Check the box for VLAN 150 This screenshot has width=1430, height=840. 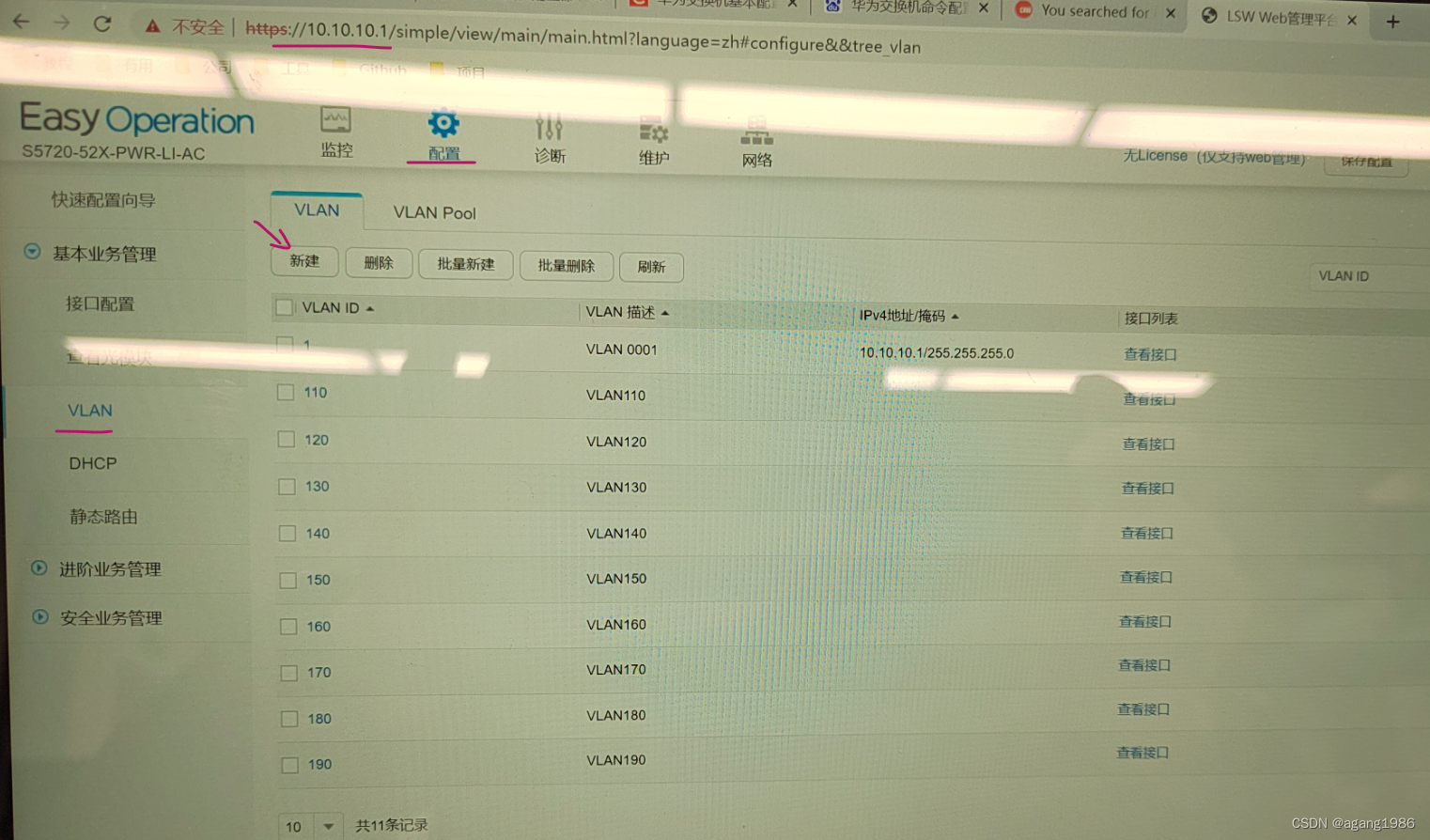[288, 580]
